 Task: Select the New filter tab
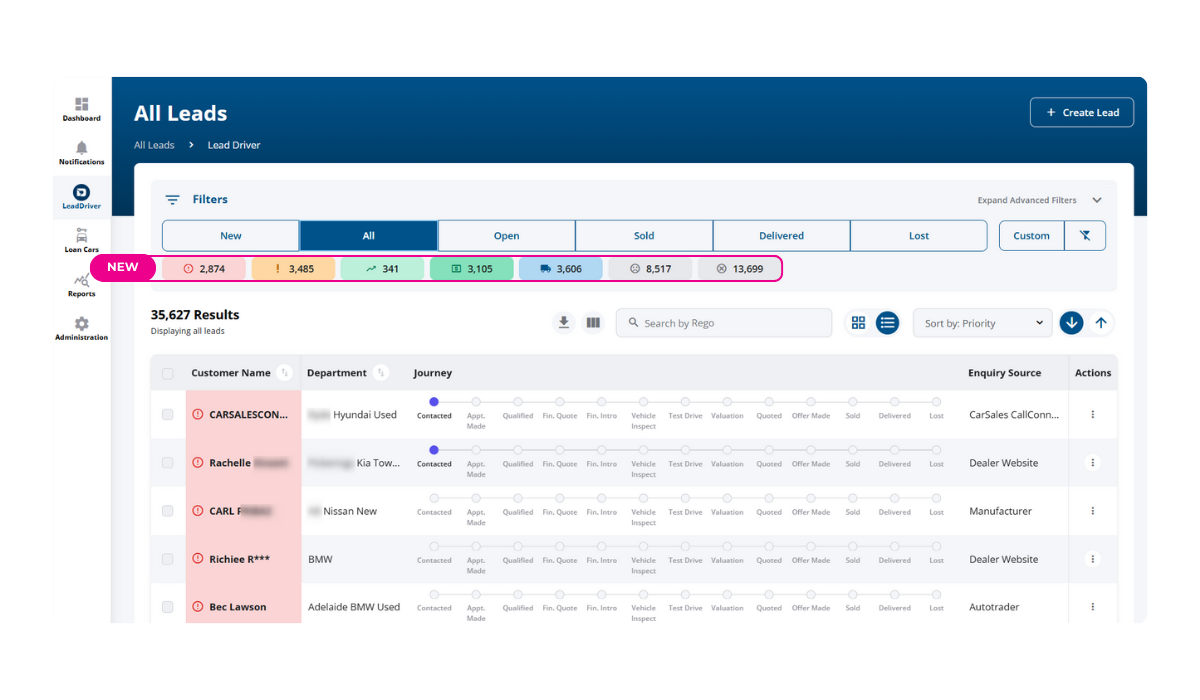(x=231, y=236)
